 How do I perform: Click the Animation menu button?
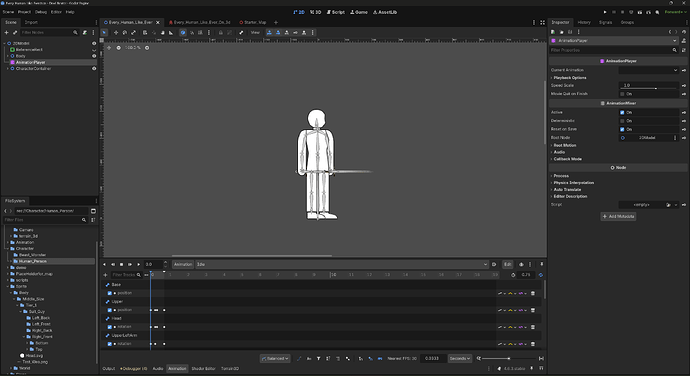pyautogui.click(x=183, y=264)
